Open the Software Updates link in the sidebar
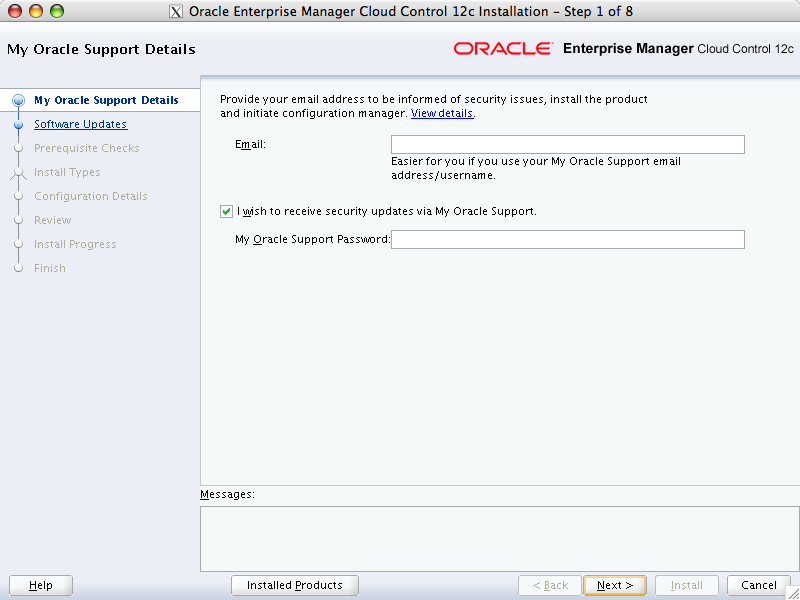Image resolution: width=800 pixels, height=600 pixels. [80, 124]
